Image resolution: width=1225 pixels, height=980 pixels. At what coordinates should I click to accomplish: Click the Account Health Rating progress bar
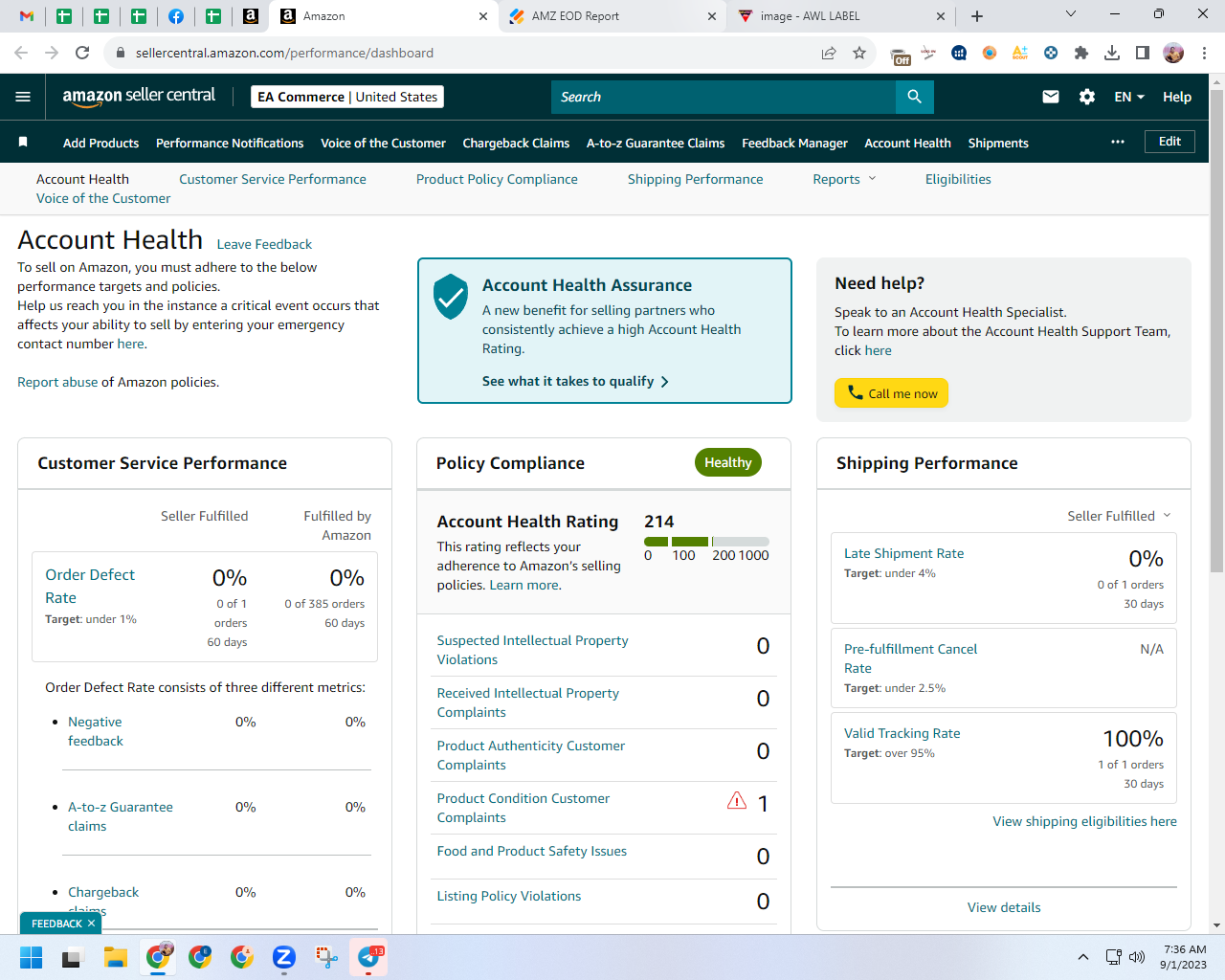click(x=706, y=542)
